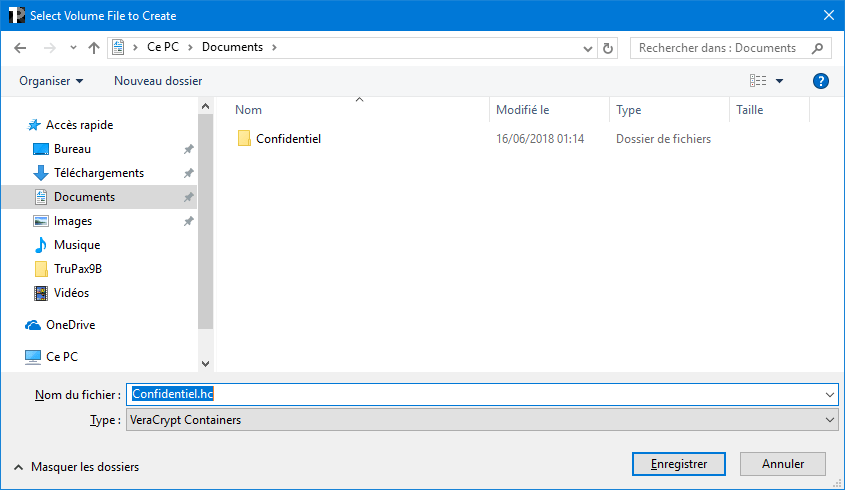Click the Bureau desktop icon
Image resolution: width=845 pixels, height=490 pixels.
pyautogui.click(x=40, y=149)
